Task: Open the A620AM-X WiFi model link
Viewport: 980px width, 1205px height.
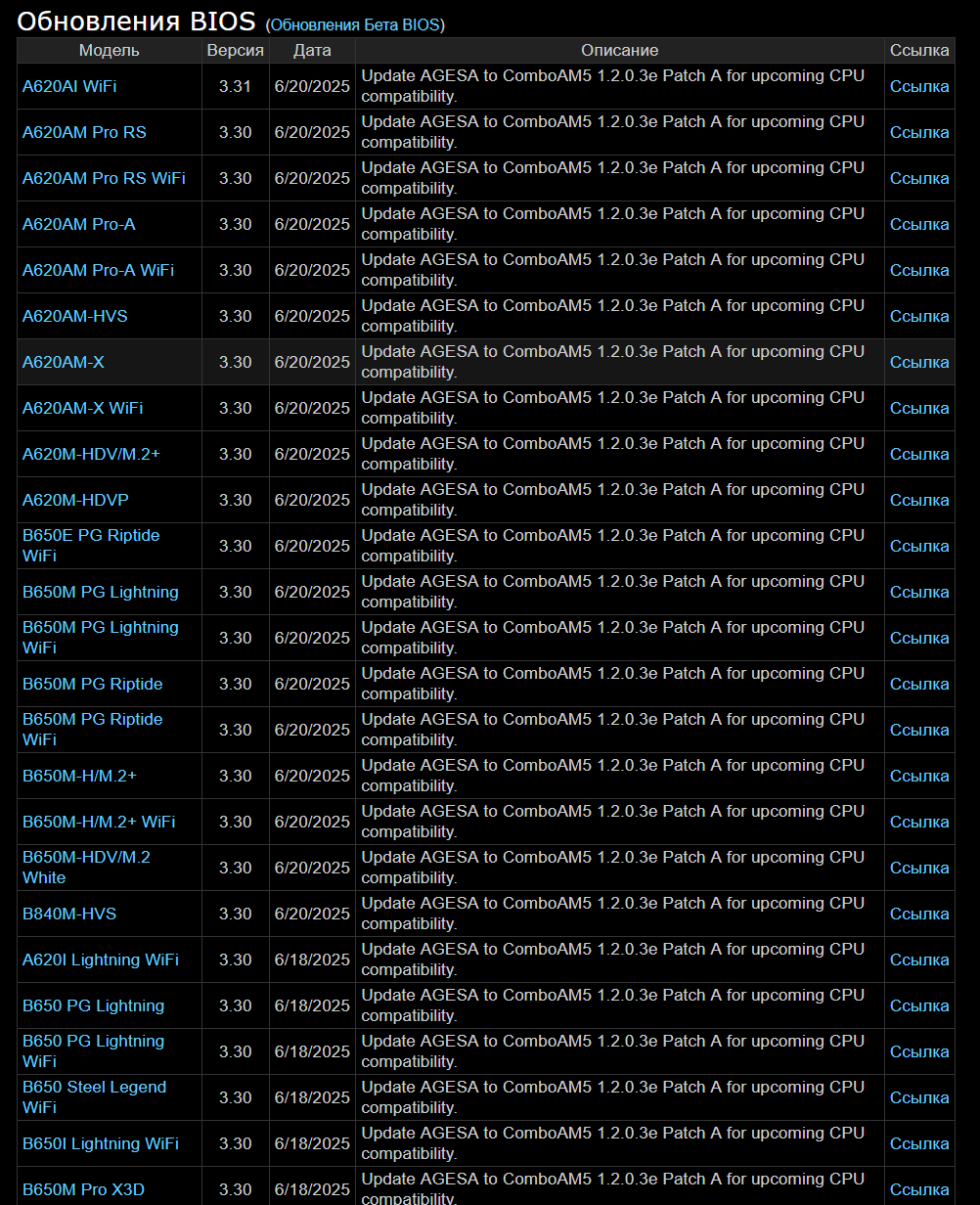Action: click(x=83, y=408)
